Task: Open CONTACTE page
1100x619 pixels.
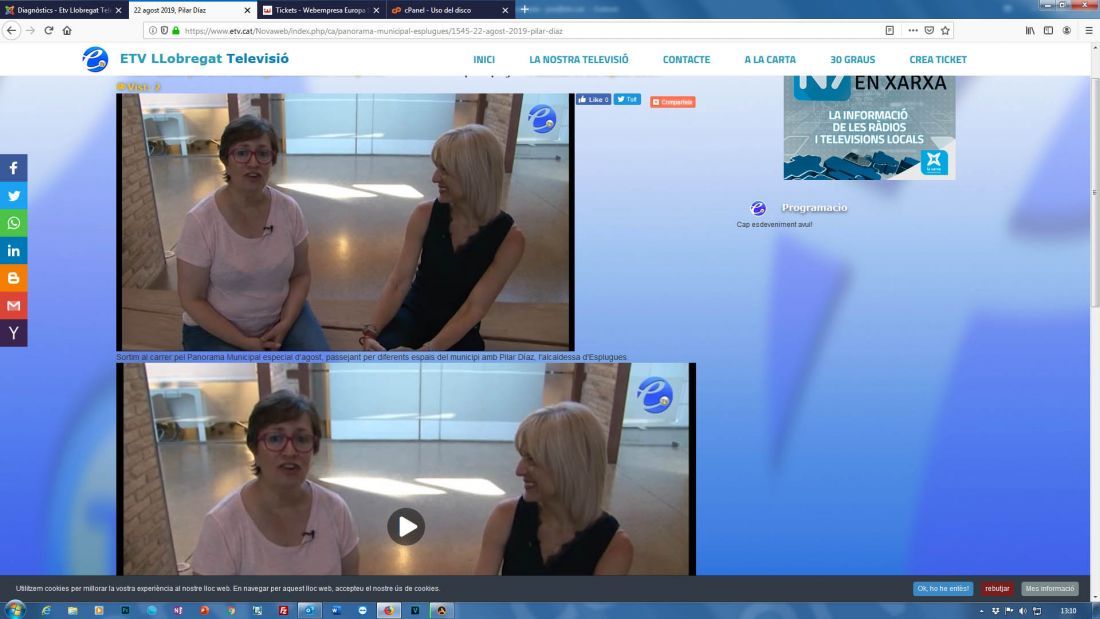Action: [686, 60]
